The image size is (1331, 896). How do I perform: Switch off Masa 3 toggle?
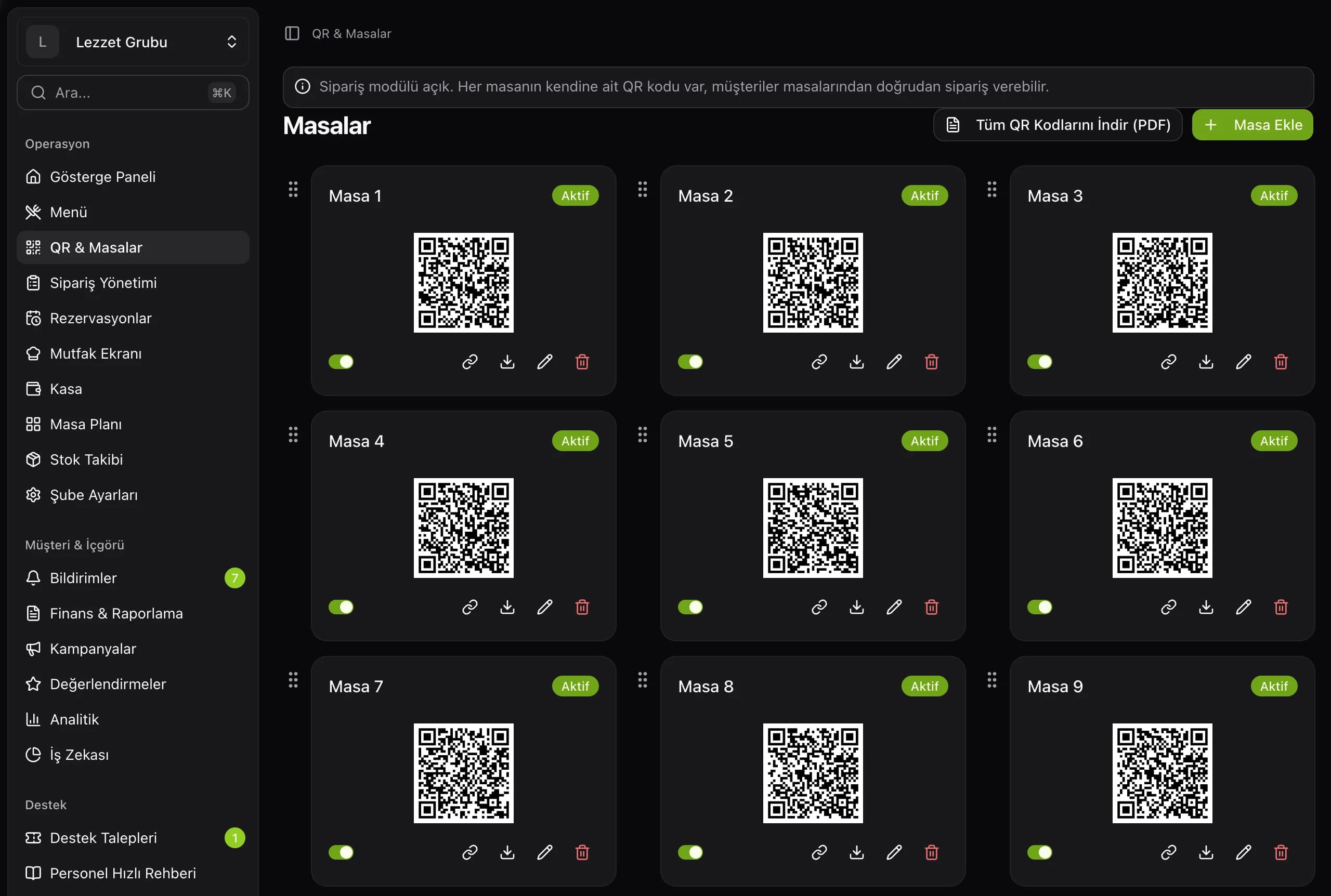coord(1039,362)
